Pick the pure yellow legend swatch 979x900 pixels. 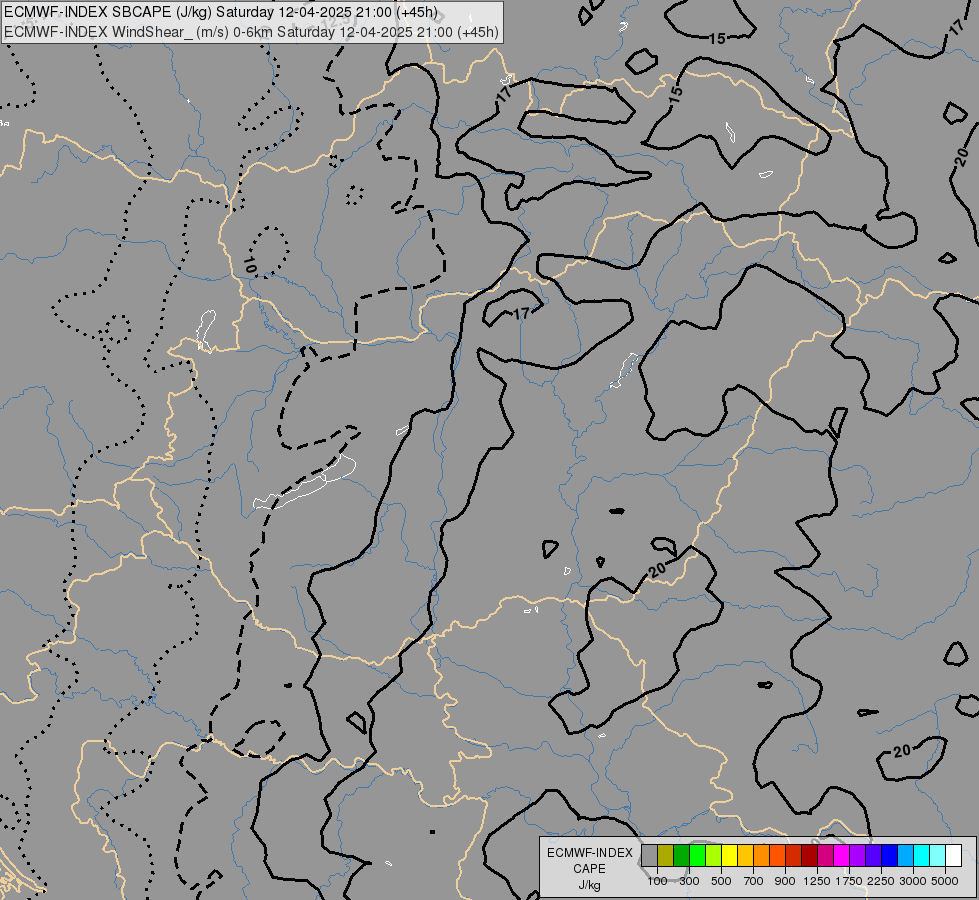pos(729,856)
